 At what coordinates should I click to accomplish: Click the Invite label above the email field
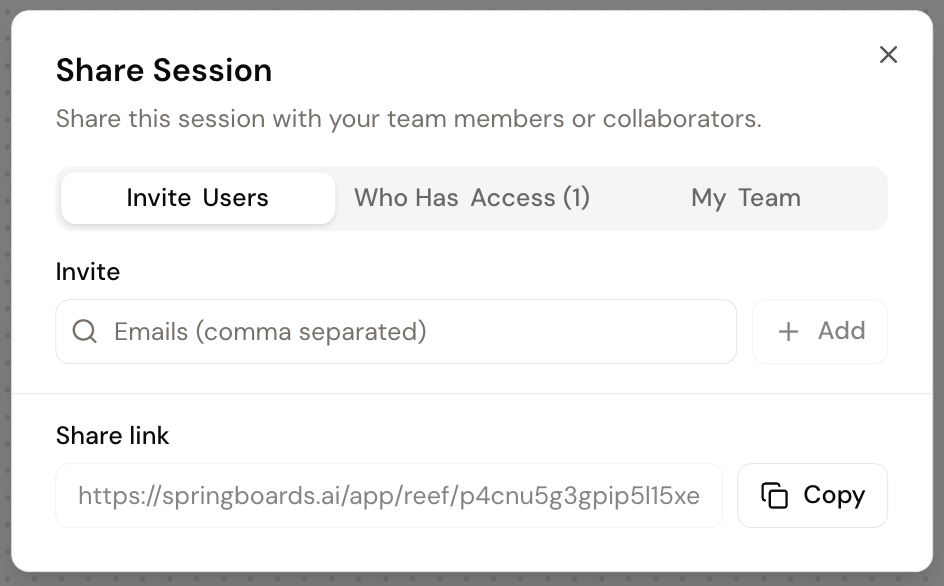tap(88, 272)
